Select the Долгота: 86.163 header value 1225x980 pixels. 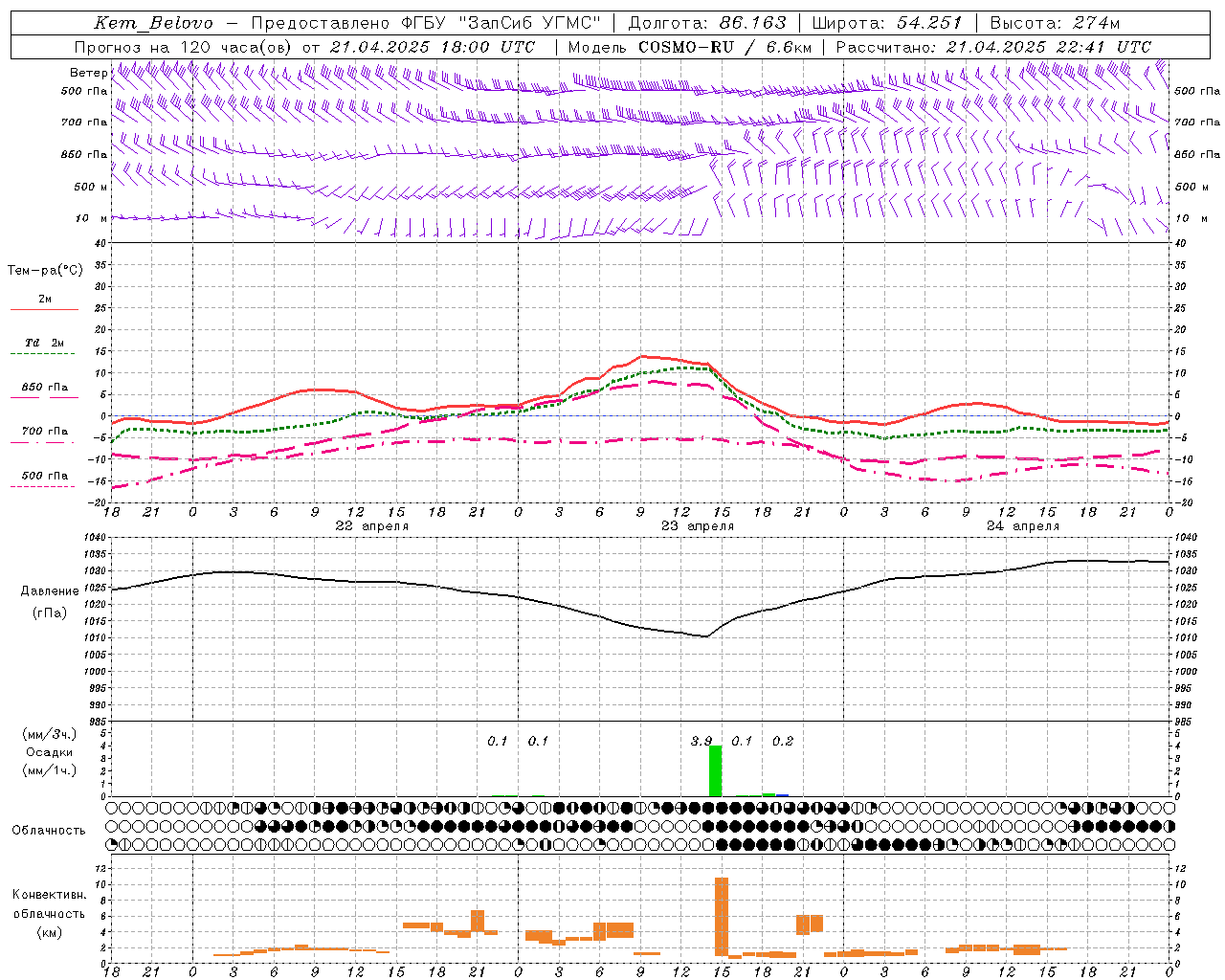[707, 23]
